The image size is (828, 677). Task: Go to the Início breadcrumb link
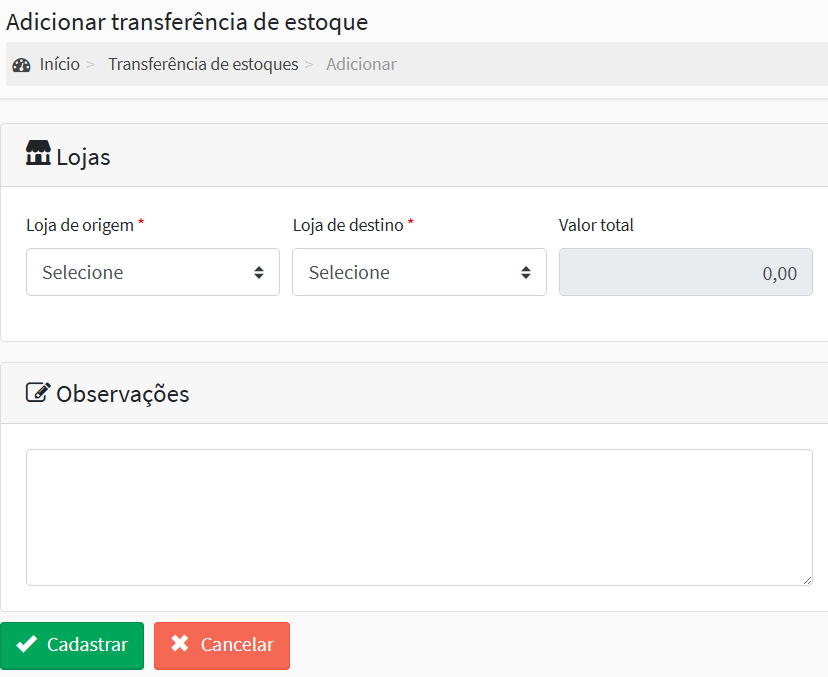click(59, 64)
